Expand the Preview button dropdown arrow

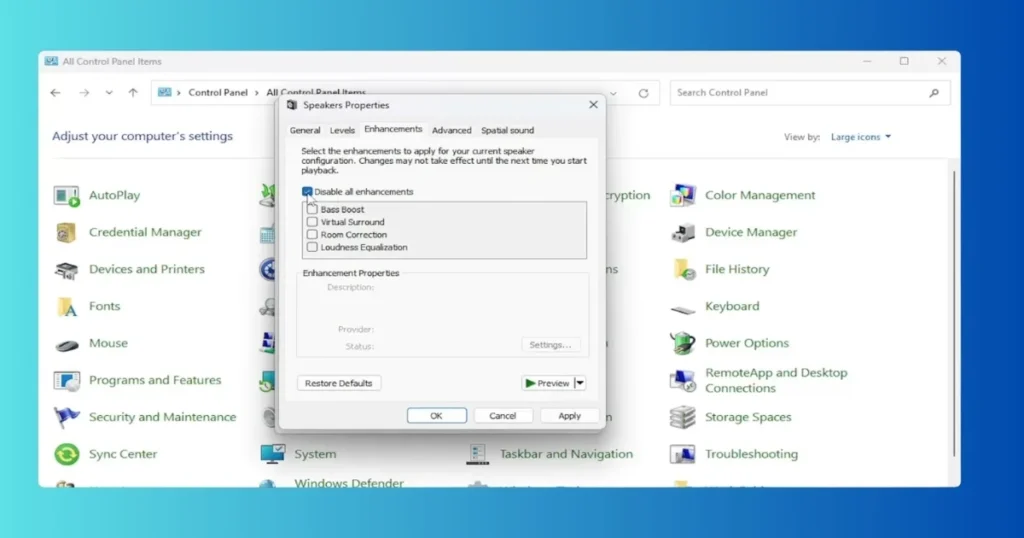(x=580, y=383)
